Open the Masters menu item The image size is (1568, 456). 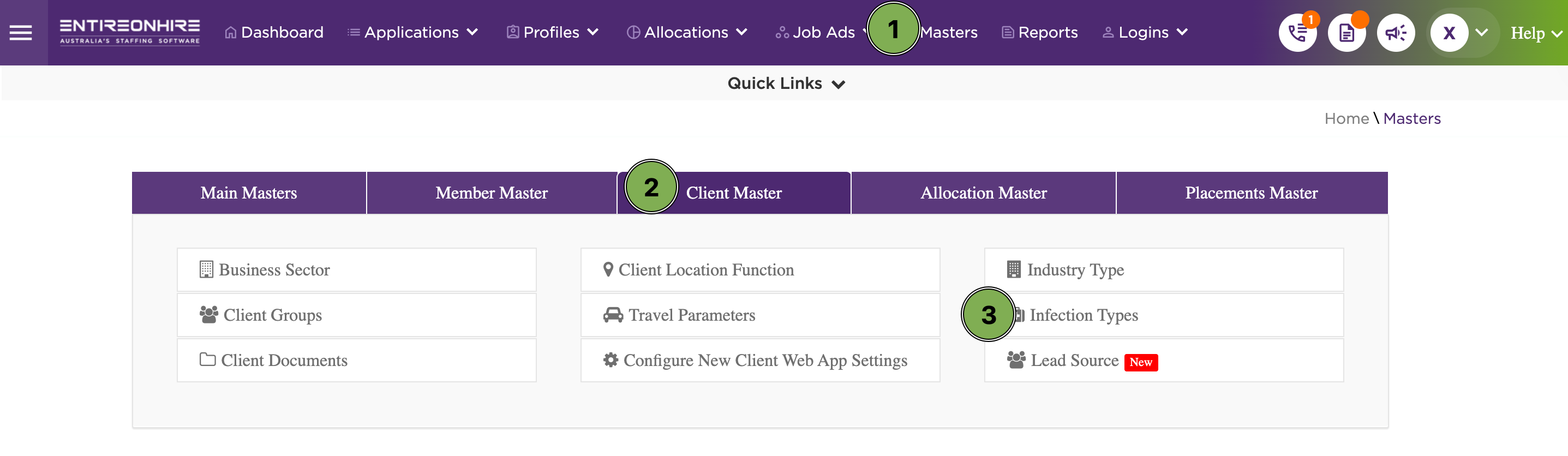pos(948,32)
